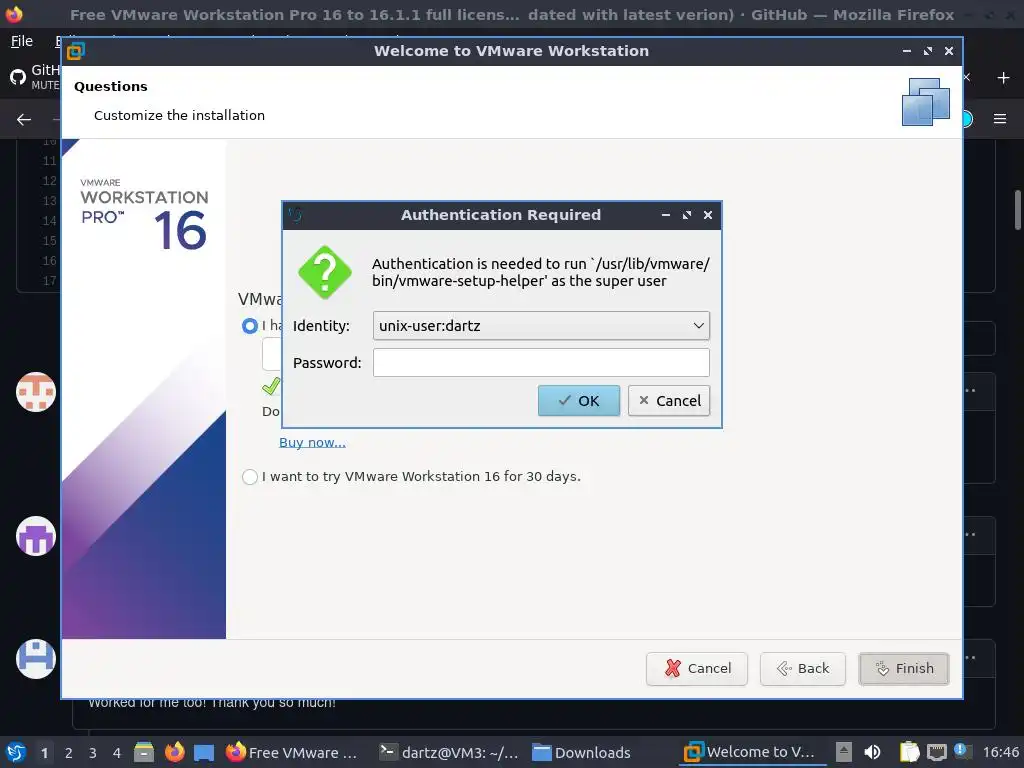Click the green question mark authentication icon
Image resolution: width=1024 pixels, height=768 pixels.
(325, 272)
